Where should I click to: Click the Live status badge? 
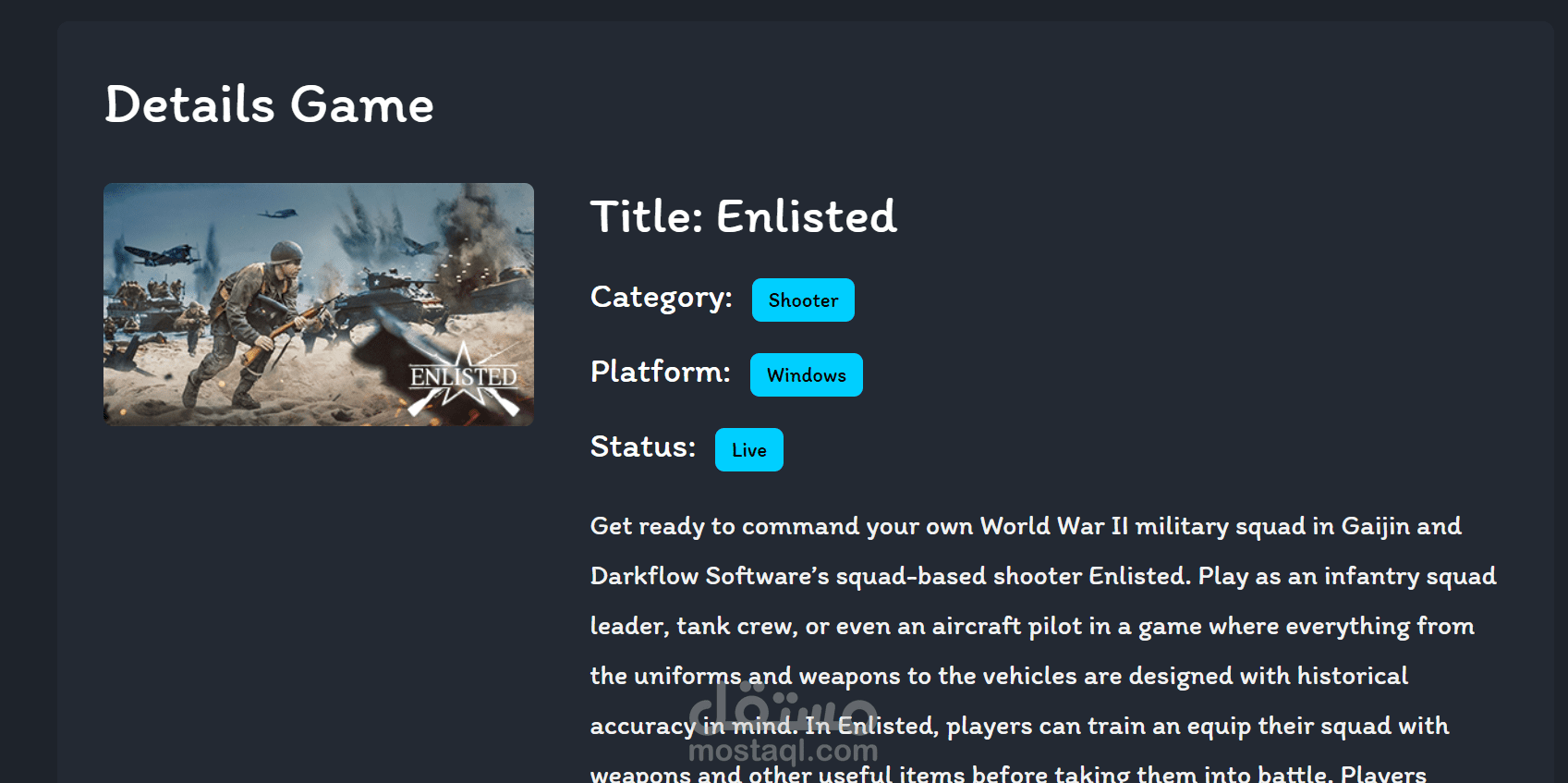coord(749,449)
